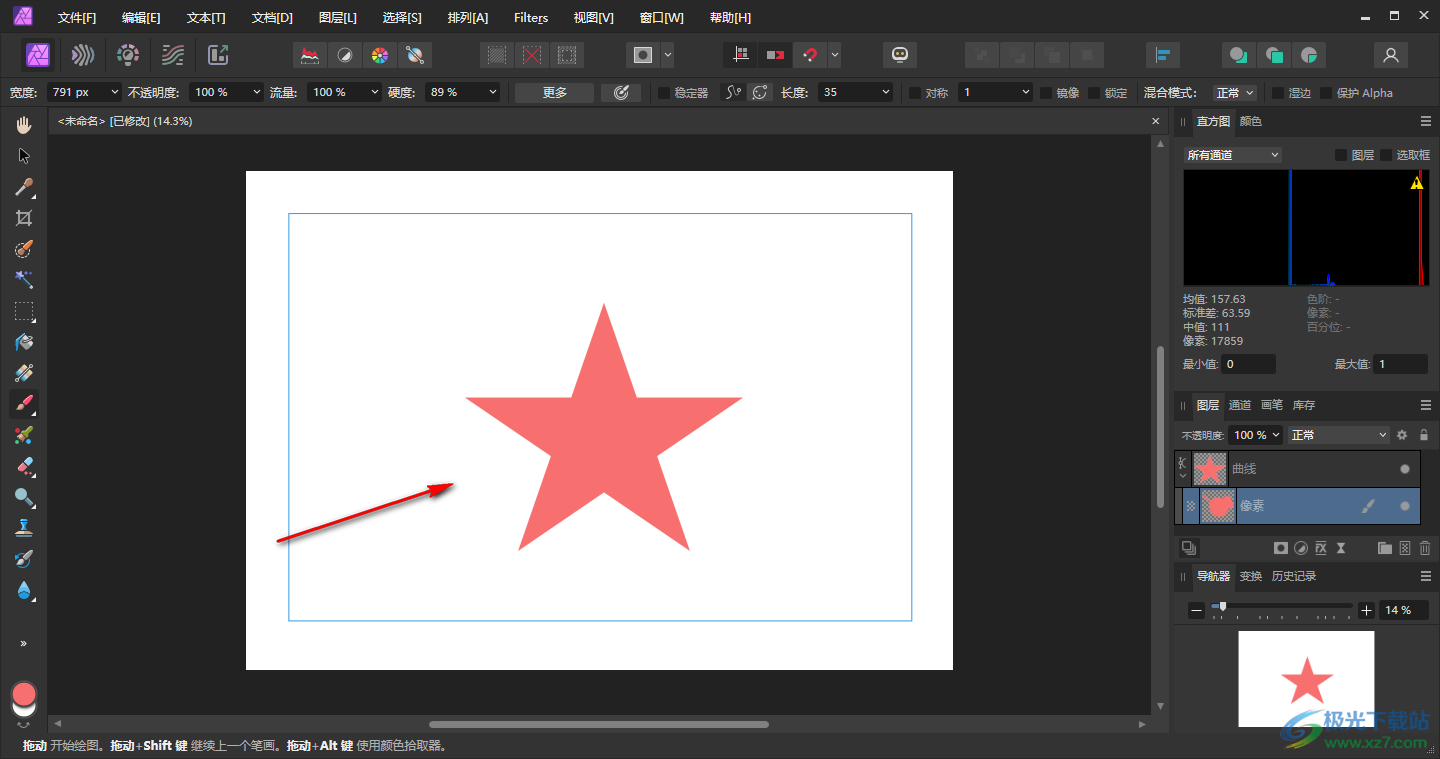Enable the 湿边 wet edges checkbox
Screen dimensions: 1440x759
pos(1278,93)
